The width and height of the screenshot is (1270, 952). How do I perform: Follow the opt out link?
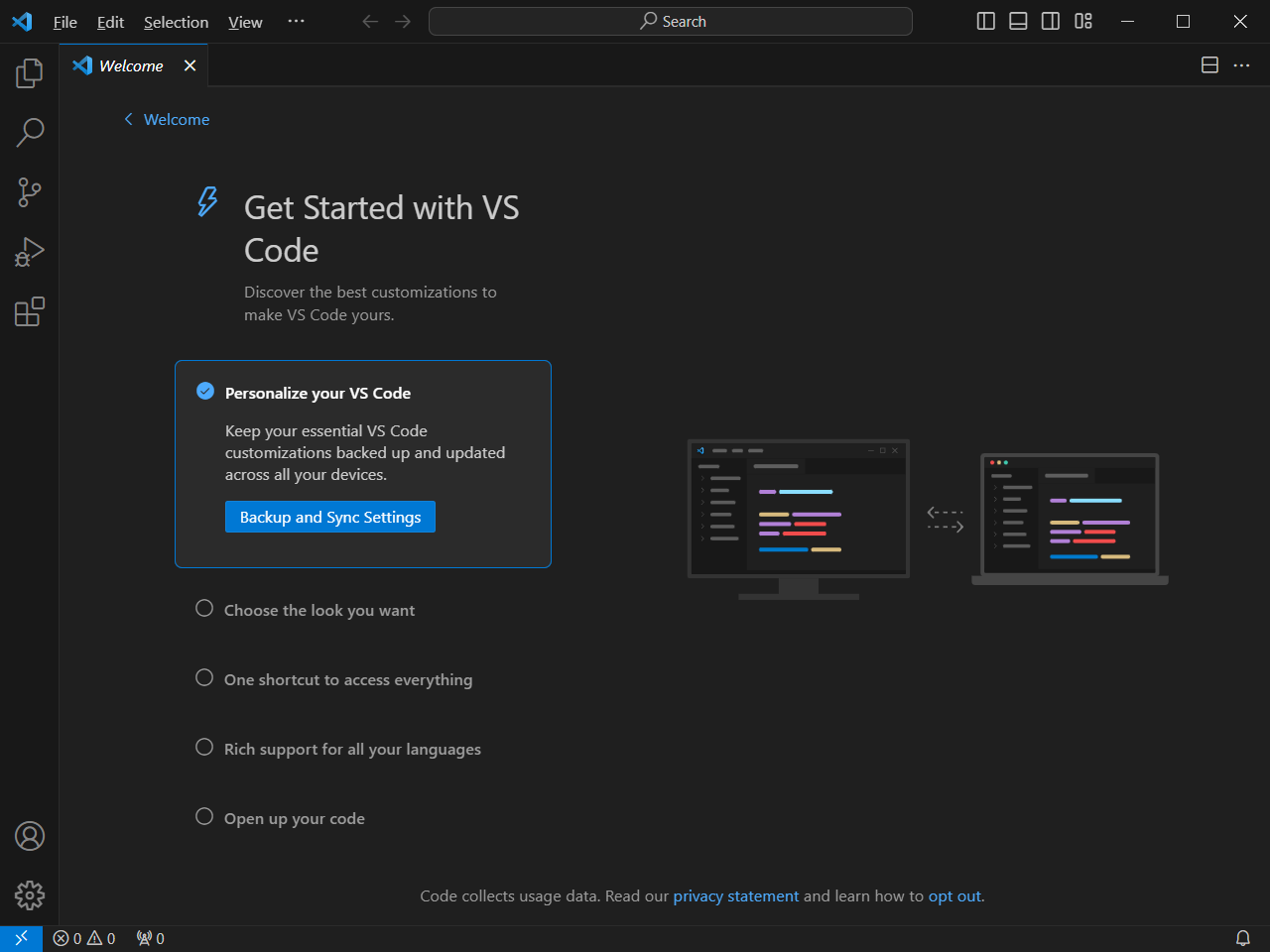tap(954, 895)
